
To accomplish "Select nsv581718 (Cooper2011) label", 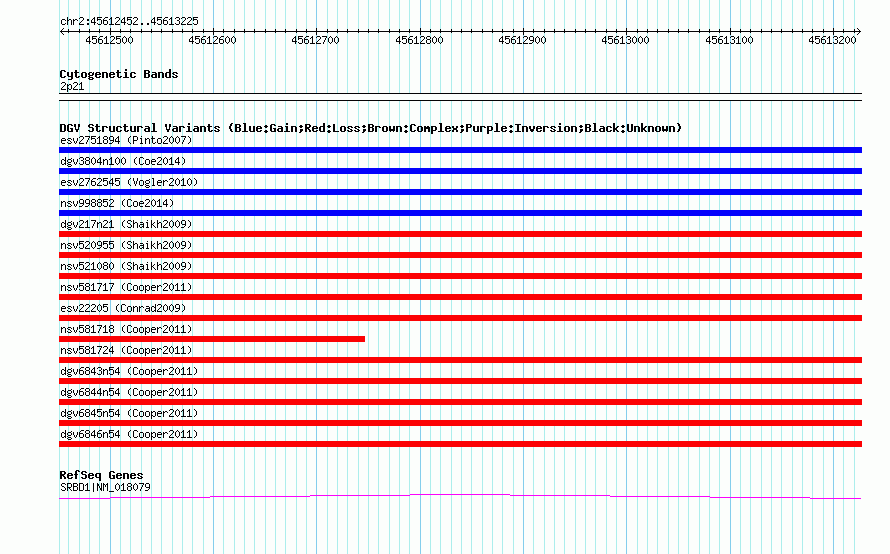I will tap(126, 329).
